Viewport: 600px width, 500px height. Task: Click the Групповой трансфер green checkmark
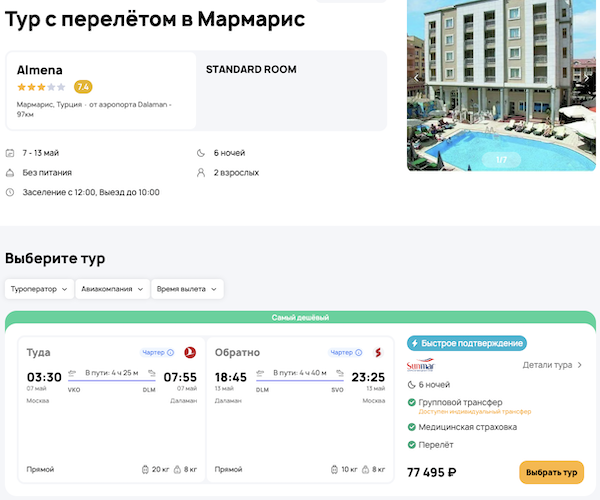(412, 402)
